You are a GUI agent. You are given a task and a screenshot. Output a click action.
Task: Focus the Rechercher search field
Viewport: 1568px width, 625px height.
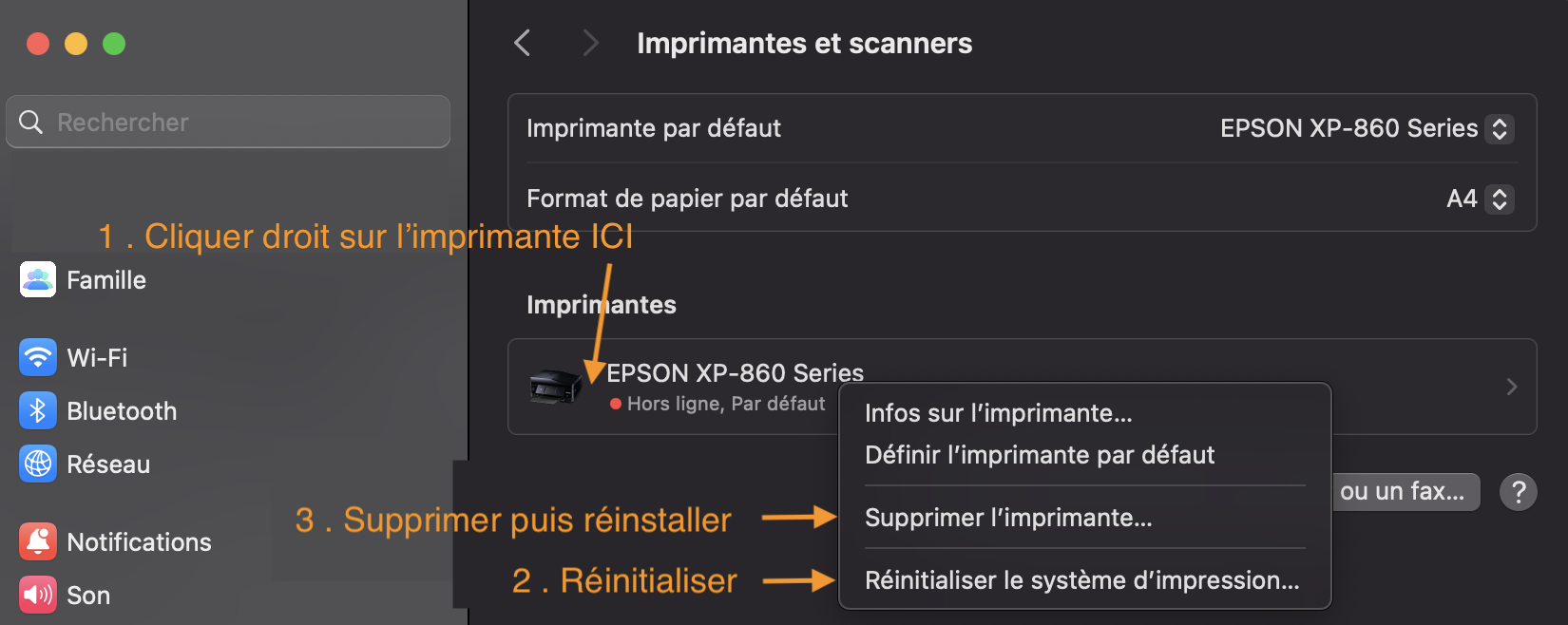point(228,123)
